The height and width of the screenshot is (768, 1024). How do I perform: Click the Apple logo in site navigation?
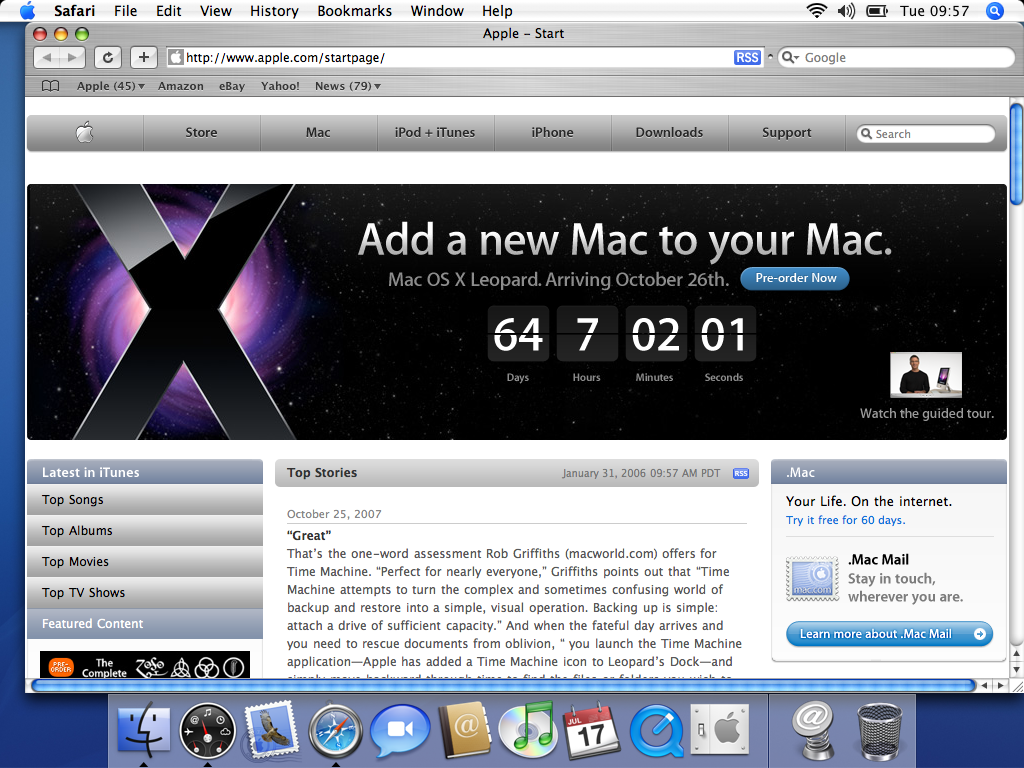(x=85, y=133)
